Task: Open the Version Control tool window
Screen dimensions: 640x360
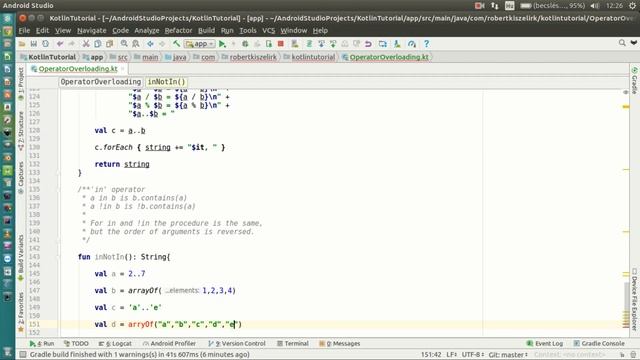Action: point(237,344)
